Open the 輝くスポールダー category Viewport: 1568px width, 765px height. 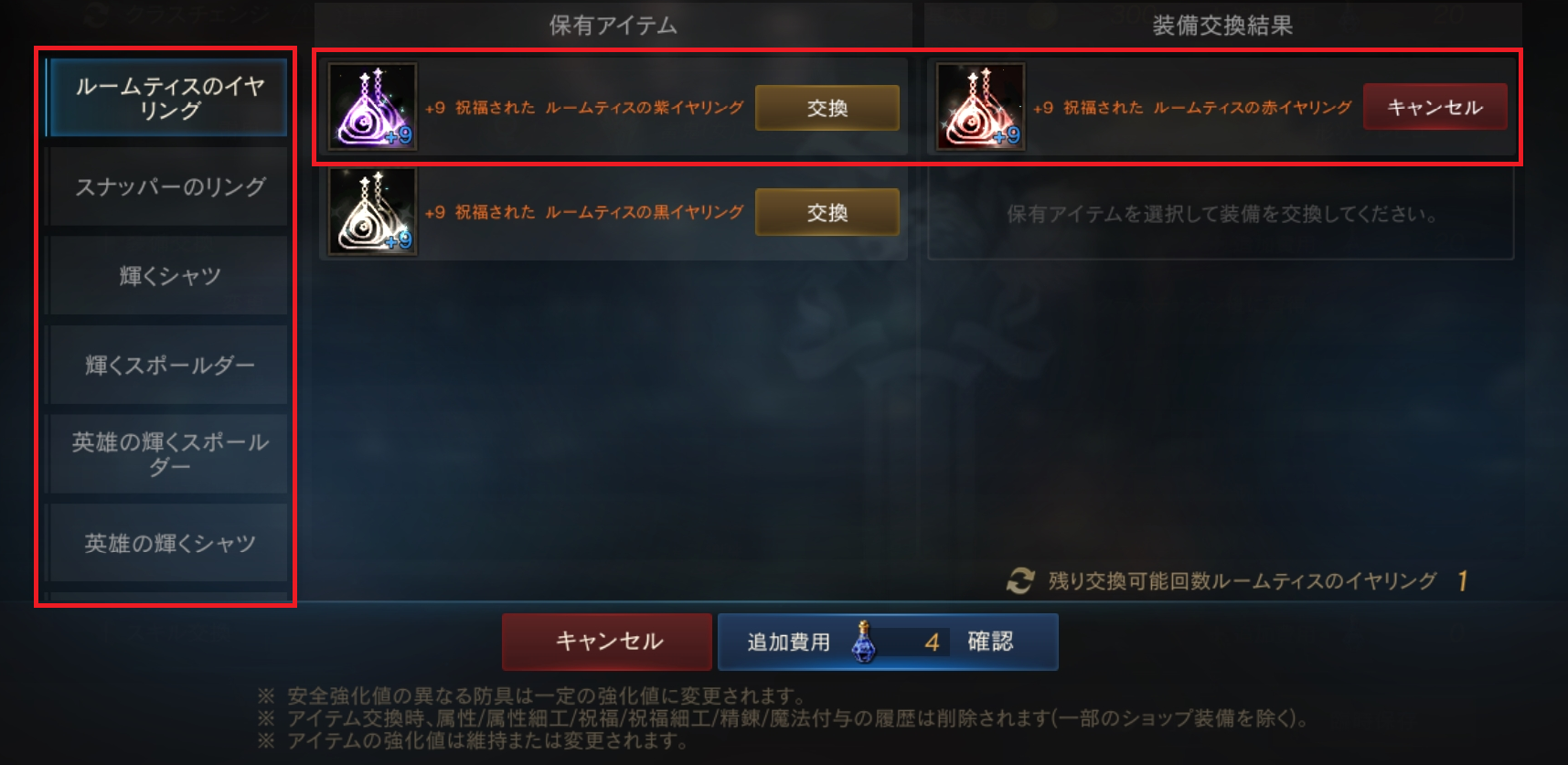(168, 365)
